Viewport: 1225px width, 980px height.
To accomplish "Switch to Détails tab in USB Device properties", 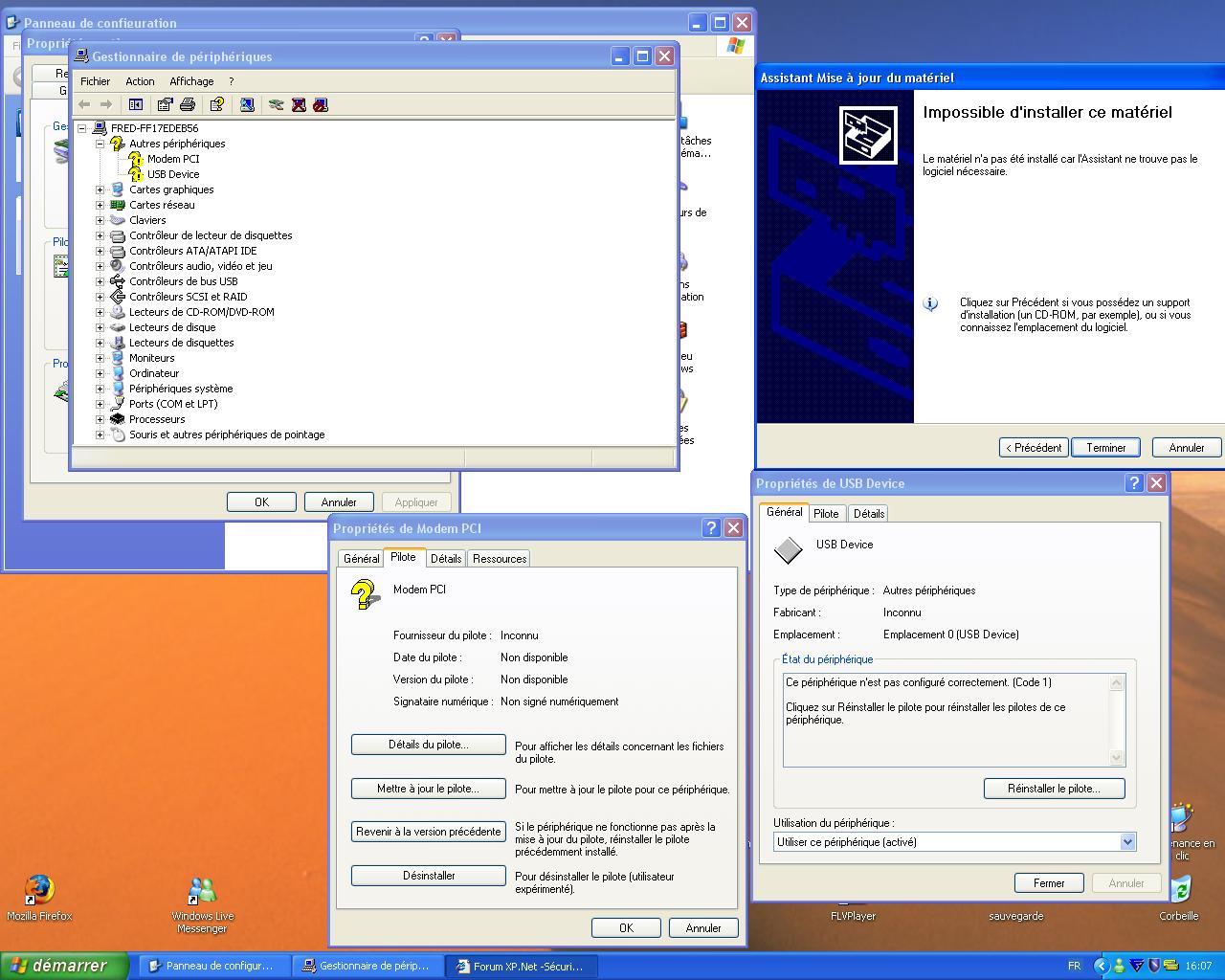I will click(x=869, y=514).
